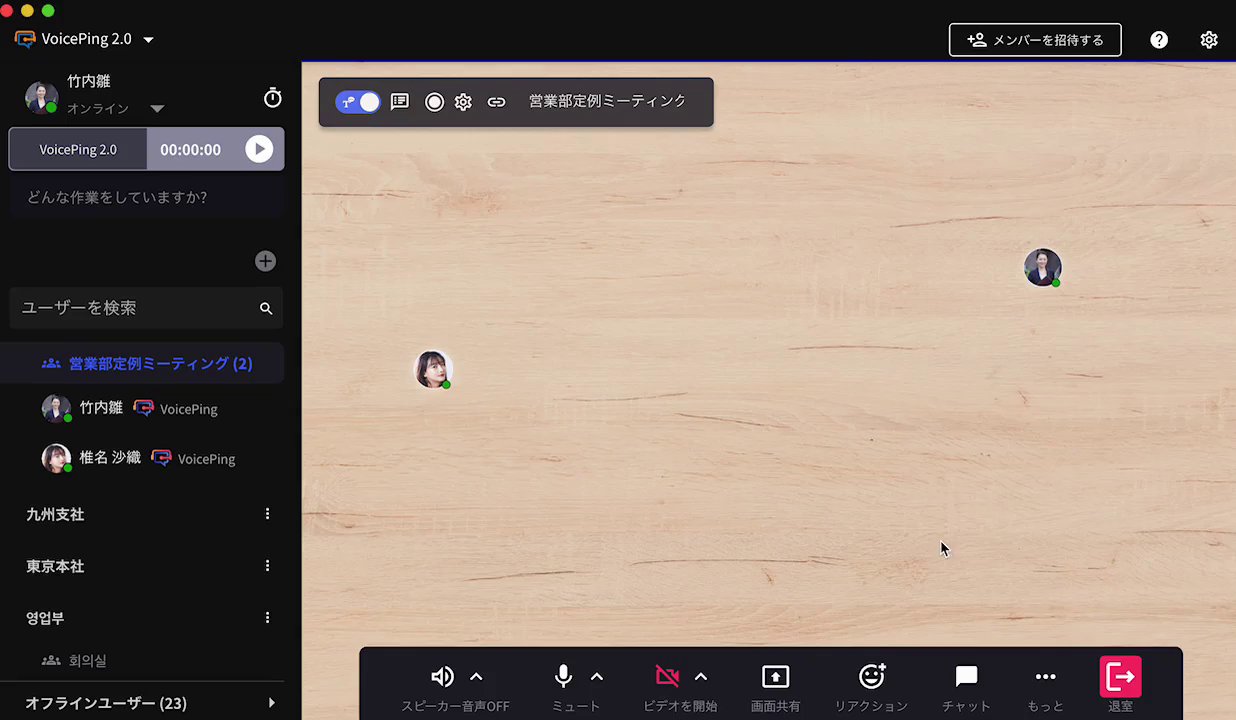Select the VoicePing 2.0 project label in tracker
This screenshot has width=1236, height=720.
click(x=78, y=149)
